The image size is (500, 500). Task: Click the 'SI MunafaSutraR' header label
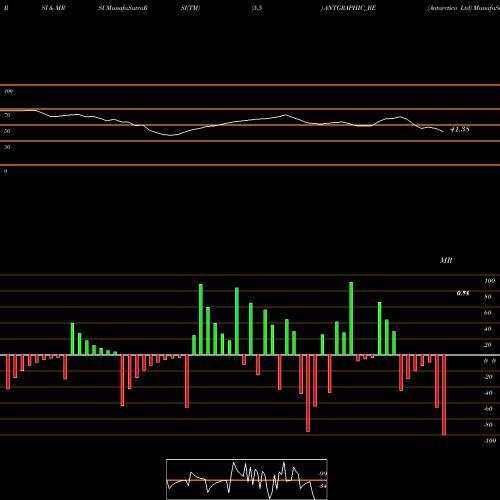[123, 8]
